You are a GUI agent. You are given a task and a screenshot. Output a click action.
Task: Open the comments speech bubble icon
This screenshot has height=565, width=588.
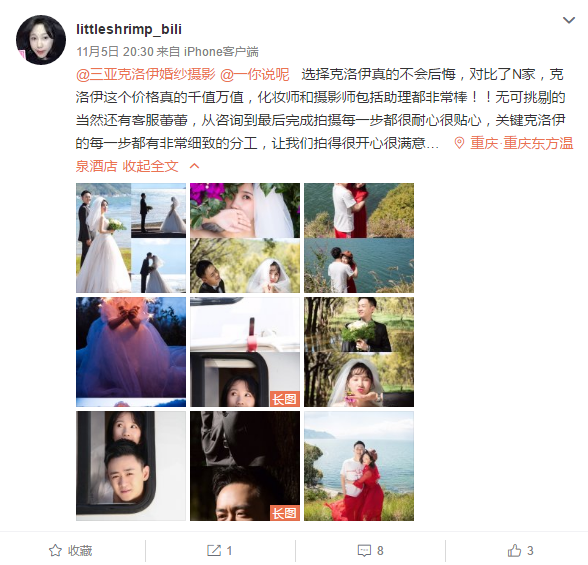tap(364, 550)
